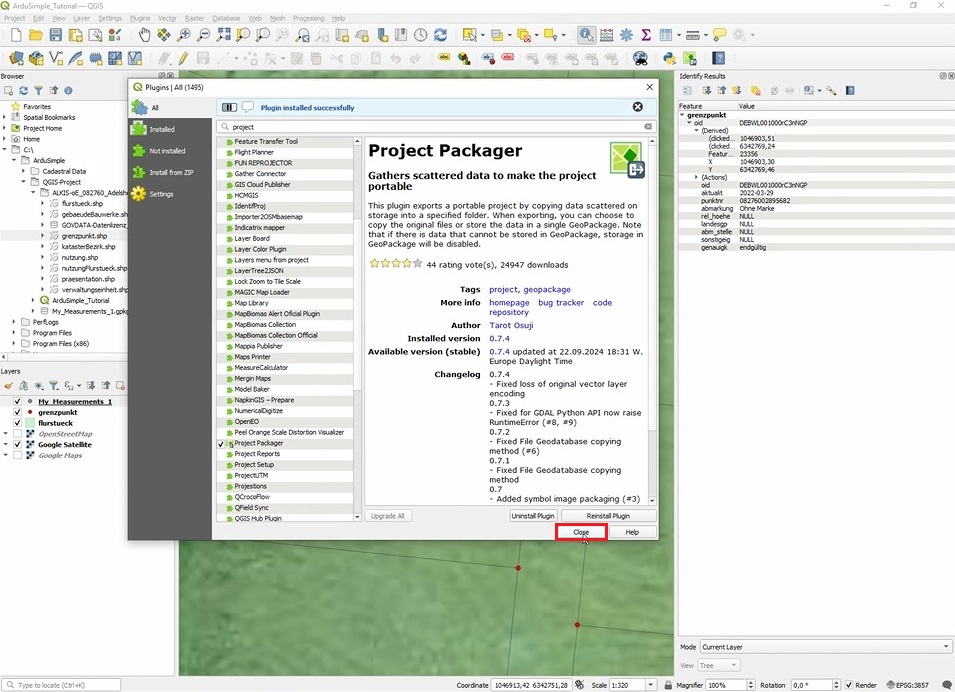Image resolution: width=955 pixels, height=692 pixels.
Task: Dismiss the 'Plugin installed successfully' message
Action: [637, 107]
